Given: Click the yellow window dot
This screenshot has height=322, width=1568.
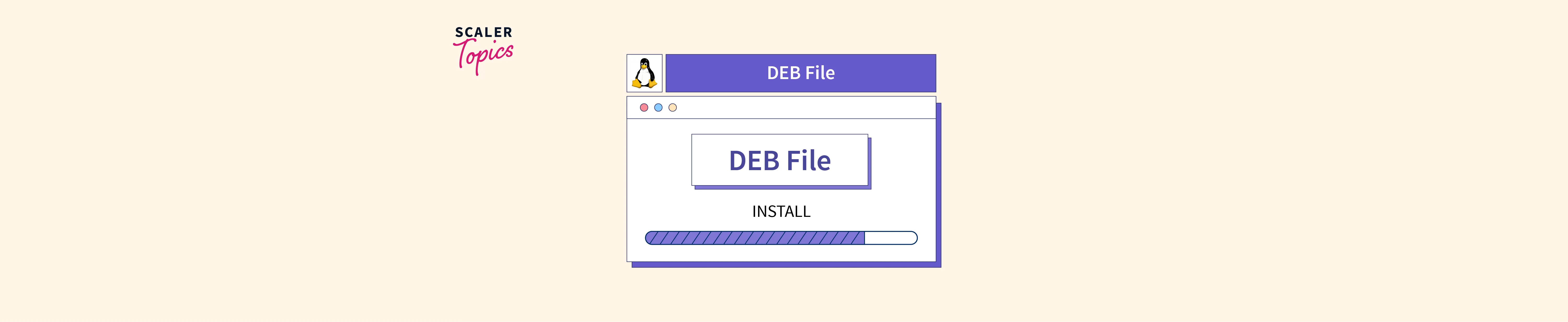Looking at the screenshot, I should [673, 108].
